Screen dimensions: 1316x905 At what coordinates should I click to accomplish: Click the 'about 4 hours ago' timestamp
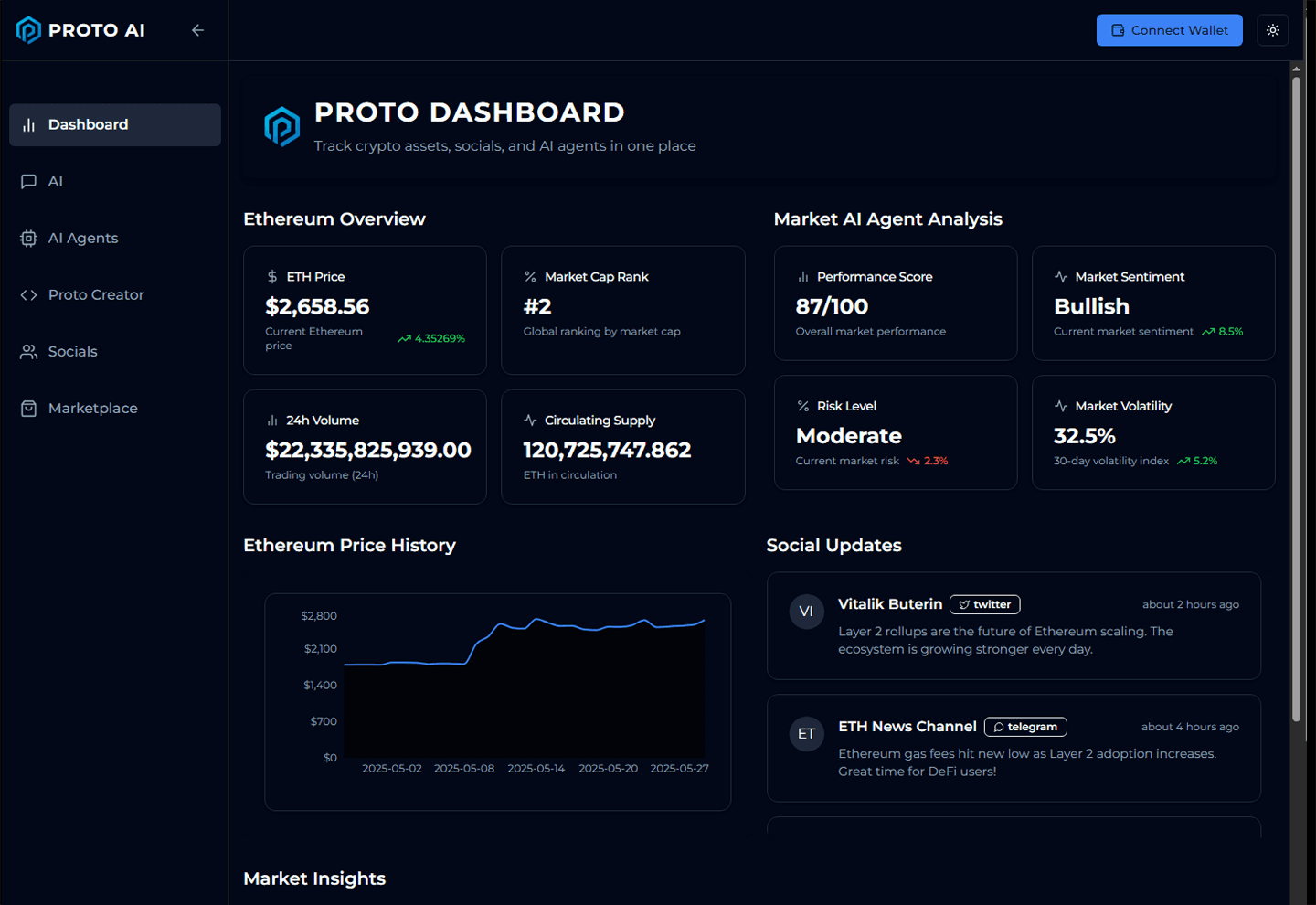coord(1191,727)
